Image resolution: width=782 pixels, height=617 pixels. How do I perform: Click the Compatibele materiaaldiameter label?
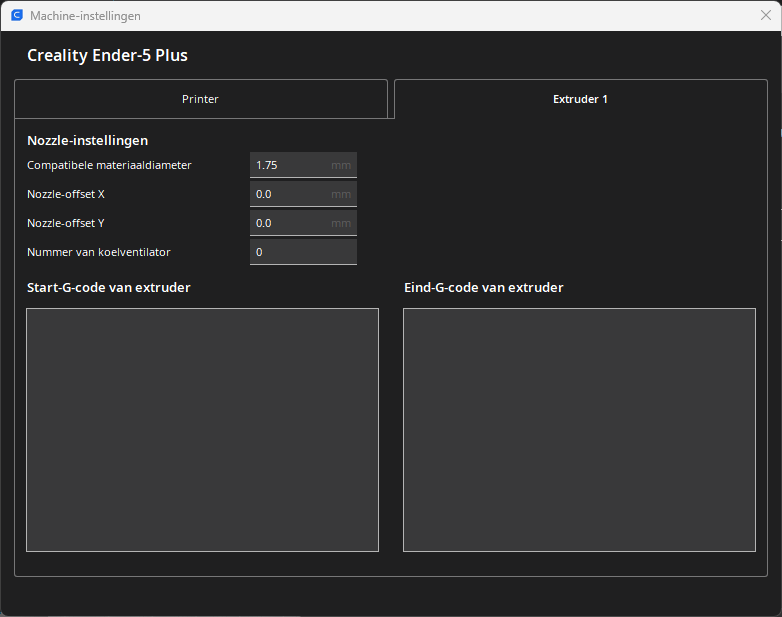coord(109,165)
